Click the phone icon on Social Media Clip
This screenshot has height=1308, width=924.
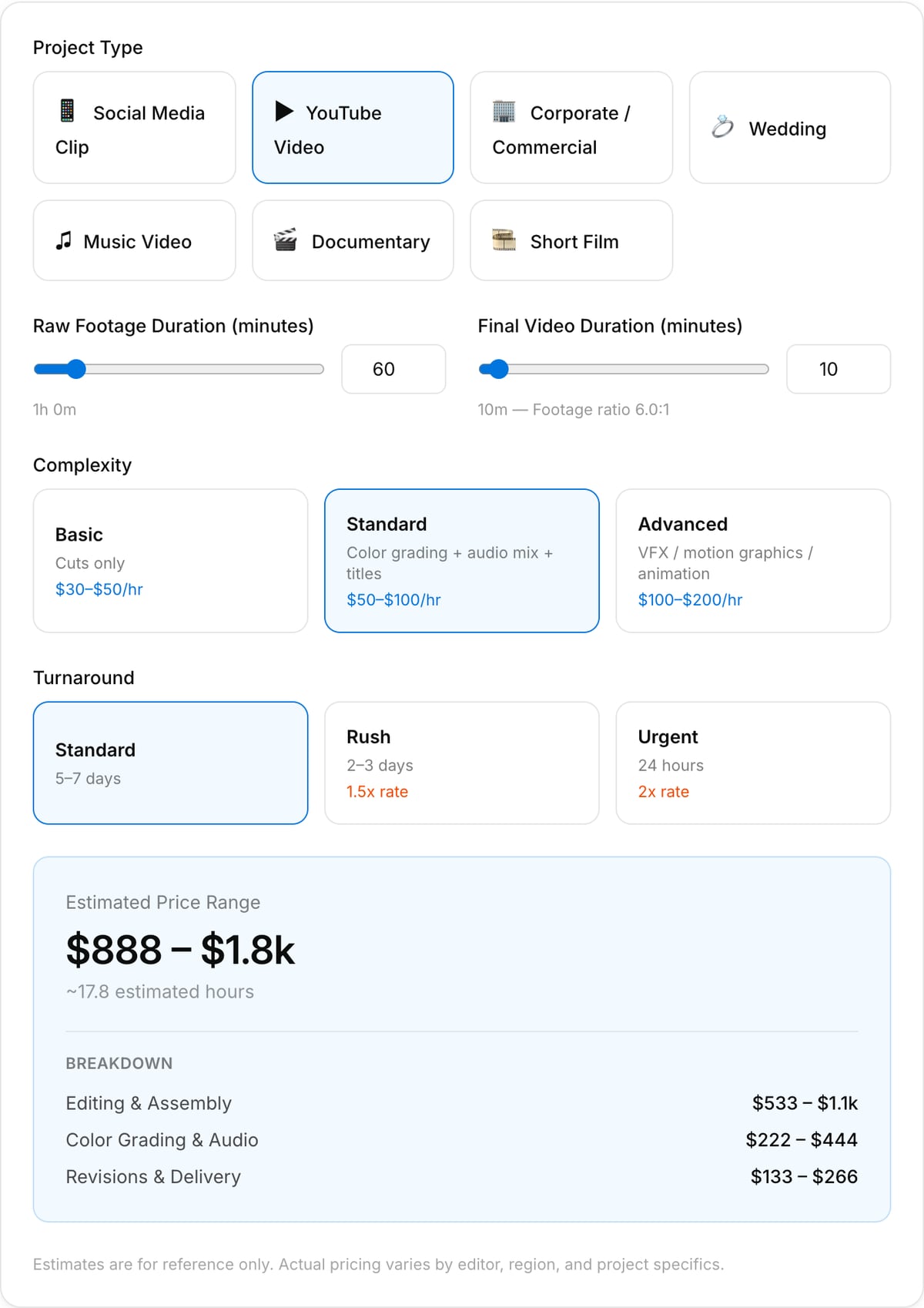(67, 111)
